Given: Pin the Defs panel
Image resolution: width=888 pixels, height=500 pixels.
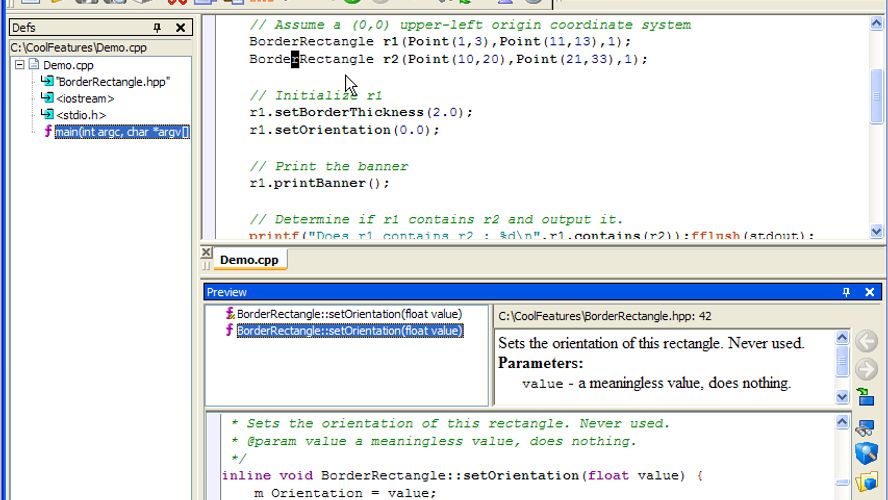Looking at the screenshot, I should coord(157,27).
